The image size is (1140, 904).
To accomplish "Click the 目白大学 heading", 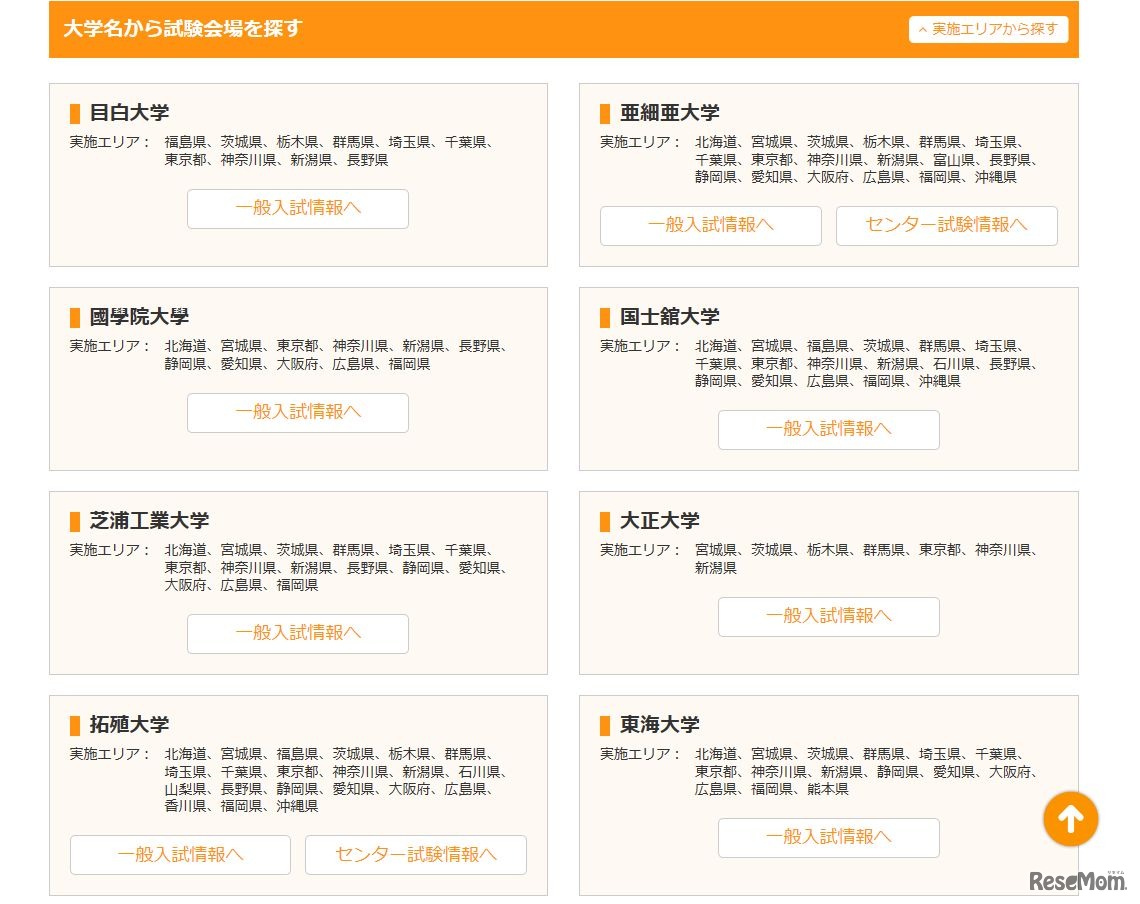I will pyautogui.click(x=129, y=113).
